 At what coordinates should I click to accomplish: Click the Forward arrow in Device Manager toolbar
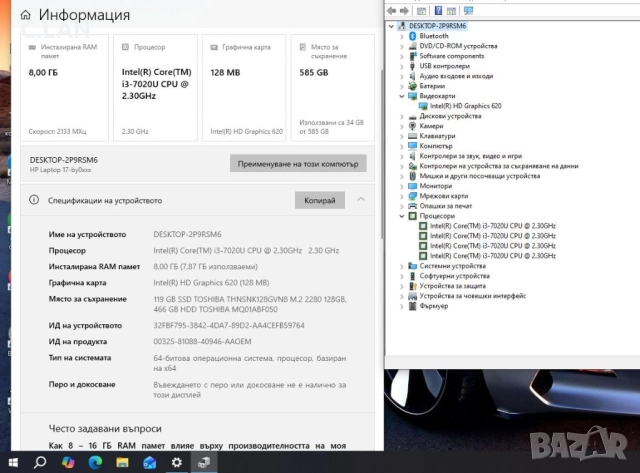point(404,11)
